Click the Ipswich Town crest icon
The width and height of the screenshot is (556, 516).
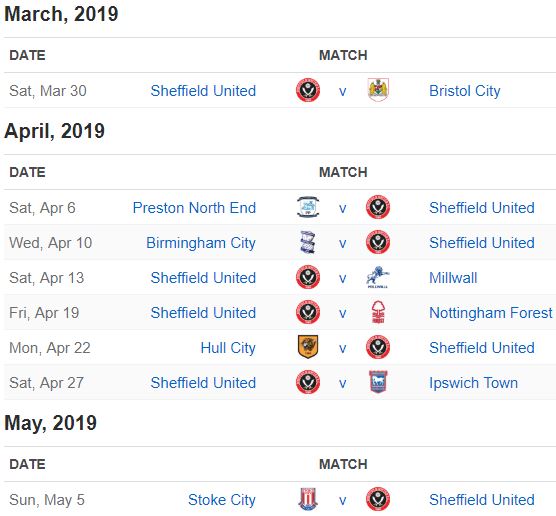pyautogui.click(x=378, y=382)
